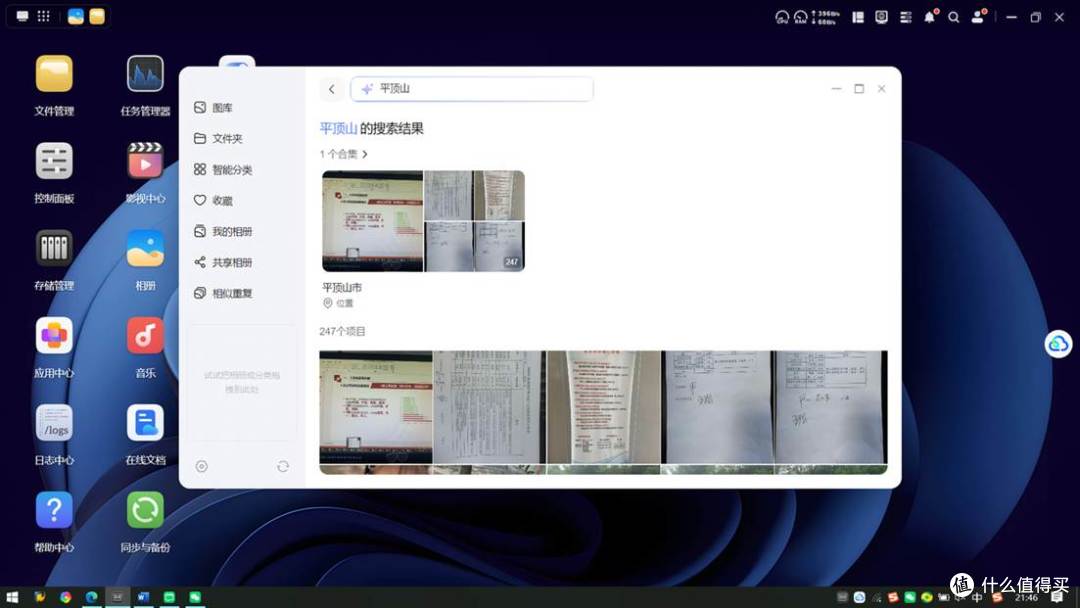The width and height of the screenshot is (1080, 608).
Task: Launch 同步与备份 app
Action: coord(145,510)
